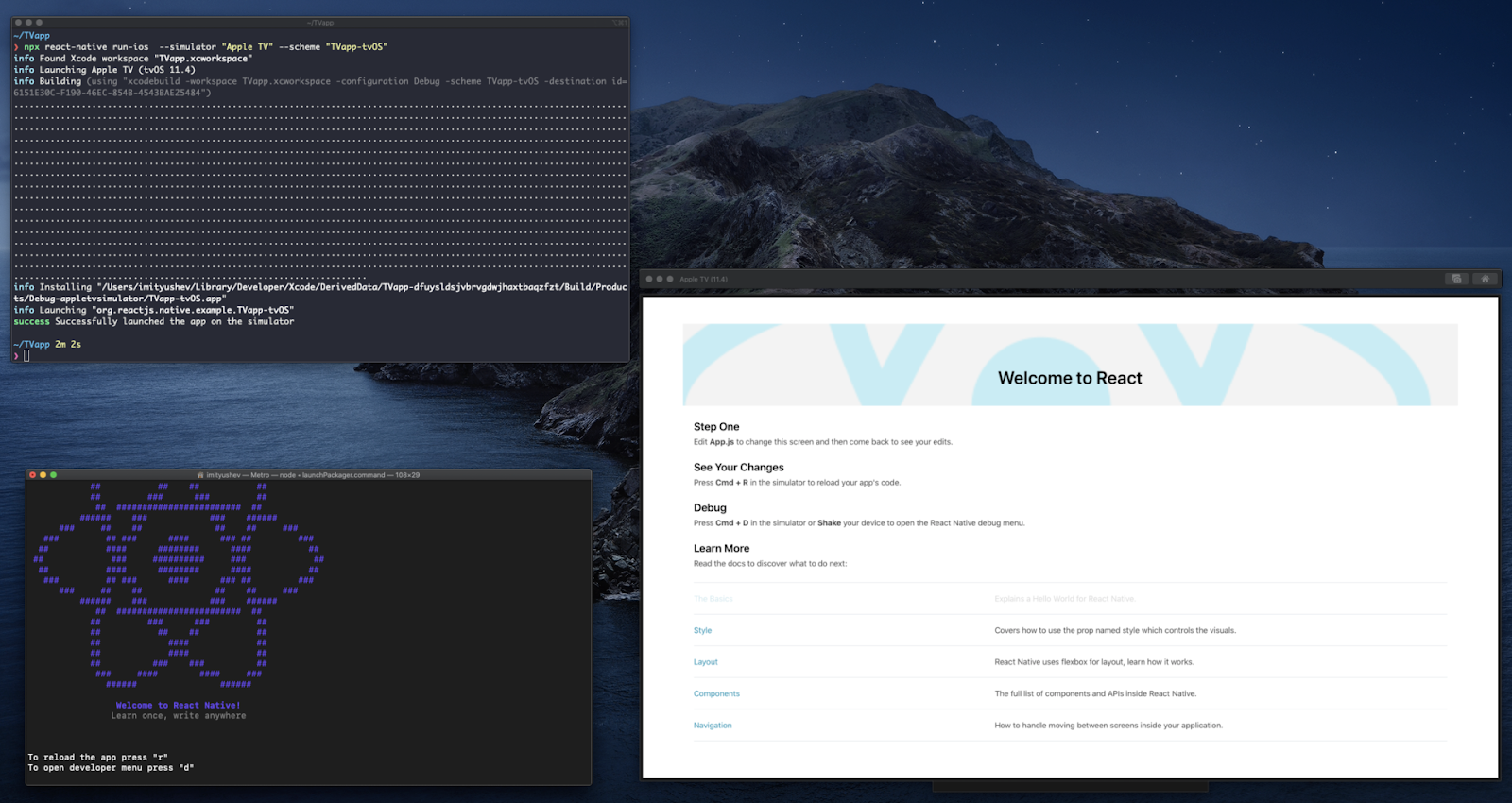1512x803 pixels.
Task: Click 'React Native uses flexbox for layout' description
Action: [1093, 662]
